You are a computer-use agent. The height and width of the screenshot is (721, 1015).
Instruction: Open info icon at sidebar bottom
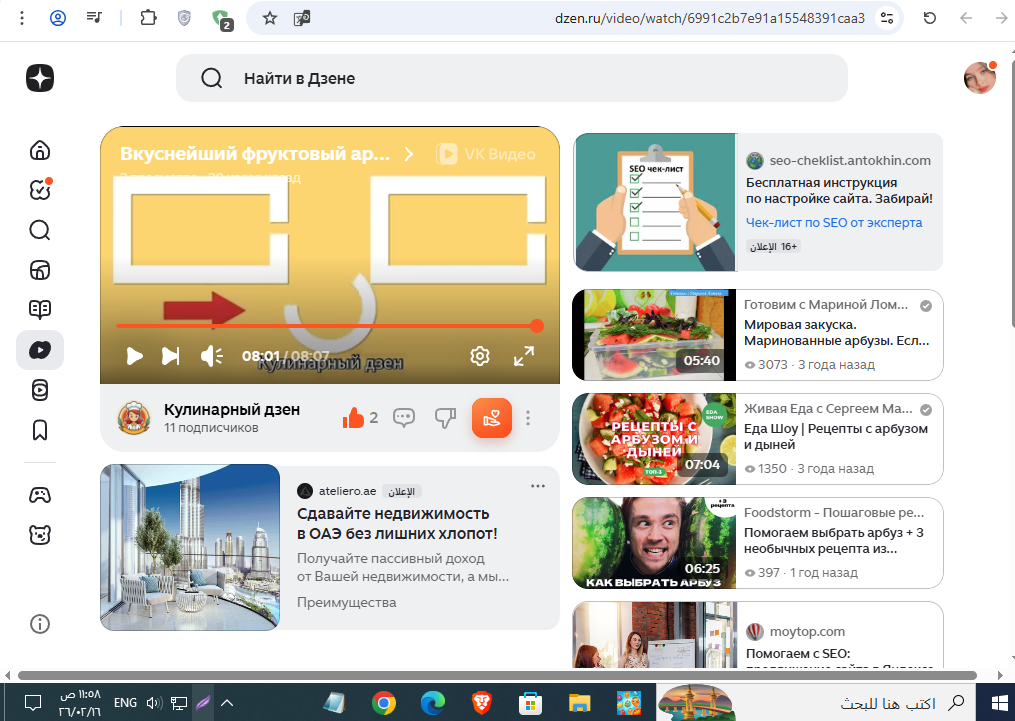[40, 624]
